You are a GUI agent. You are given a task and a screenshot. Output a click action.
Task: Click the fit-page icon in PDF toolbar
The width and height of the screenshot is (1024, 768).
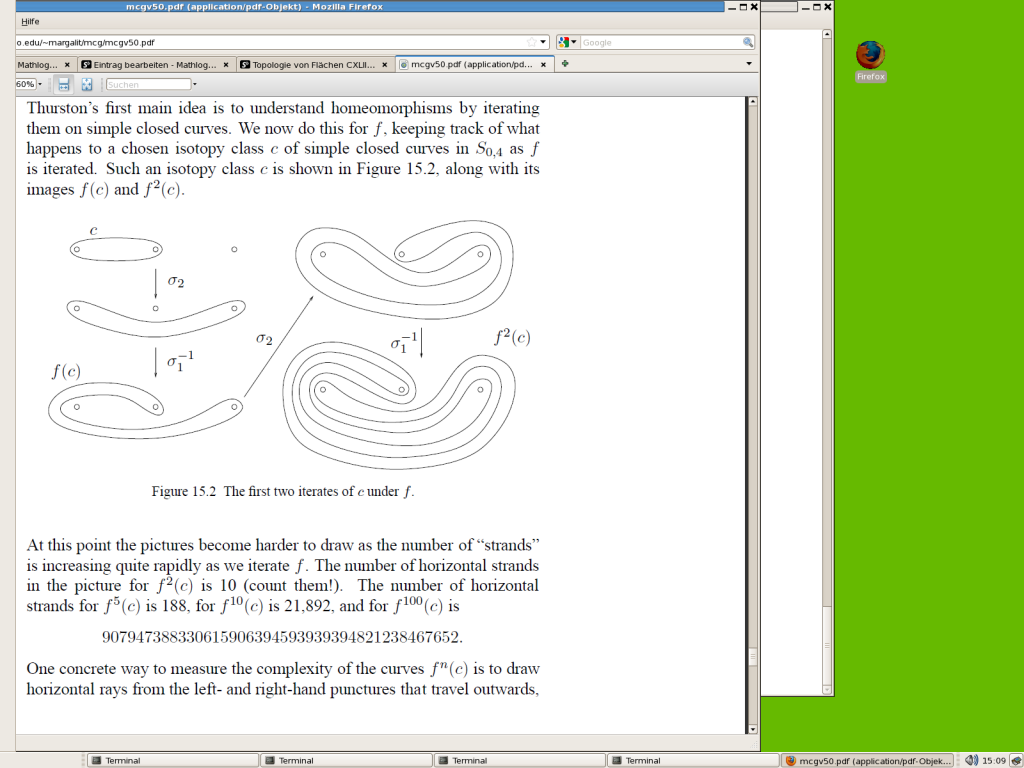tap(87, 84)
